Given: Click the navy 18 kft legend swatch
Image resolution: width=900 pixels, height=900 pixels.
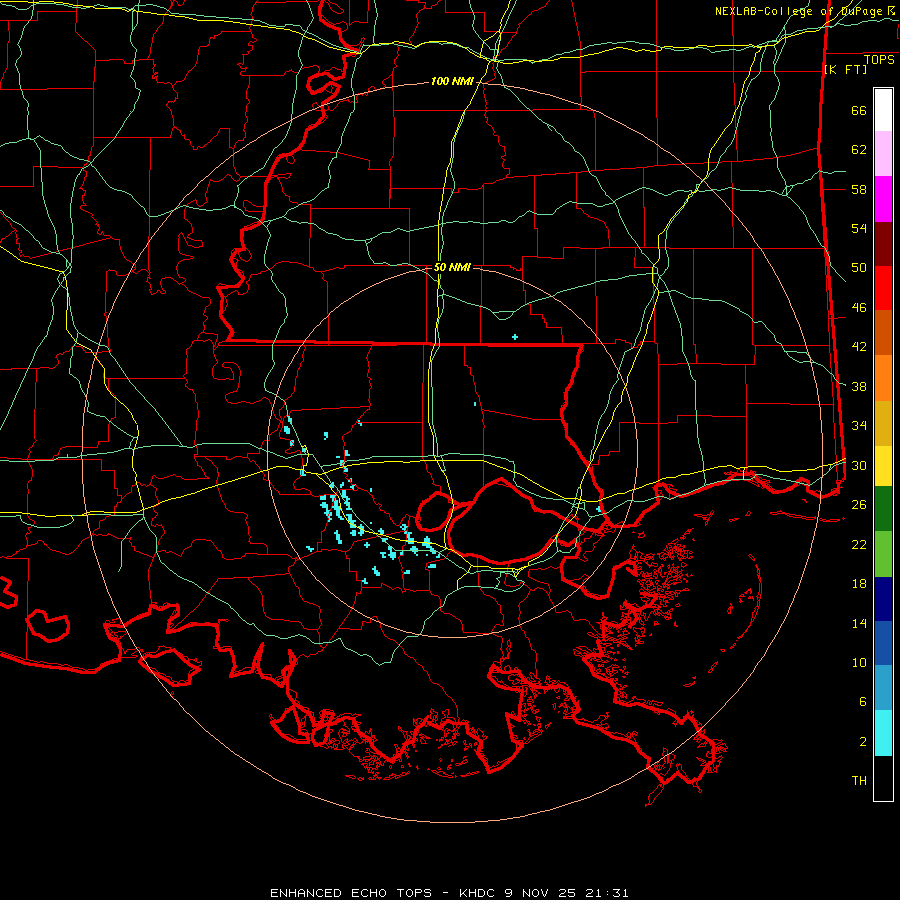Looking at the screenshot, I should [x=883, y=599].
